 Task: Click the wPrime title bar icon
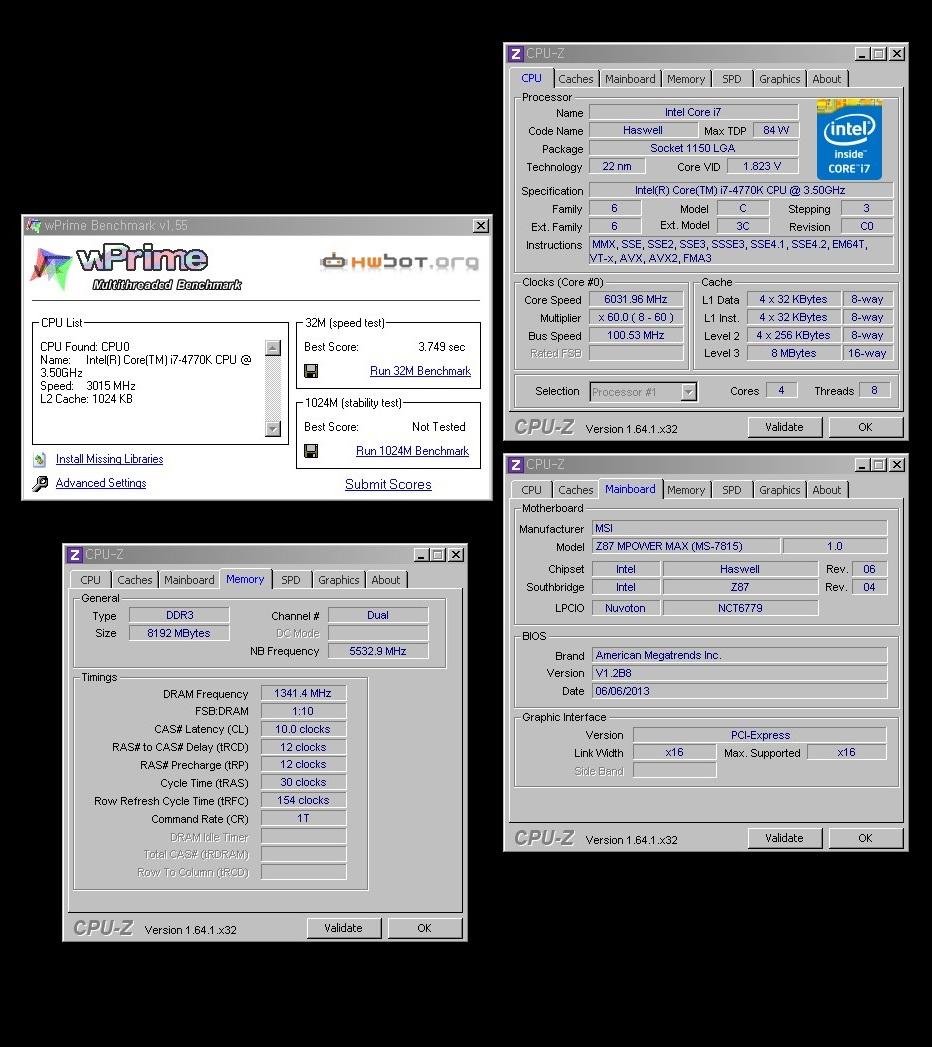[x=33, y=226]
